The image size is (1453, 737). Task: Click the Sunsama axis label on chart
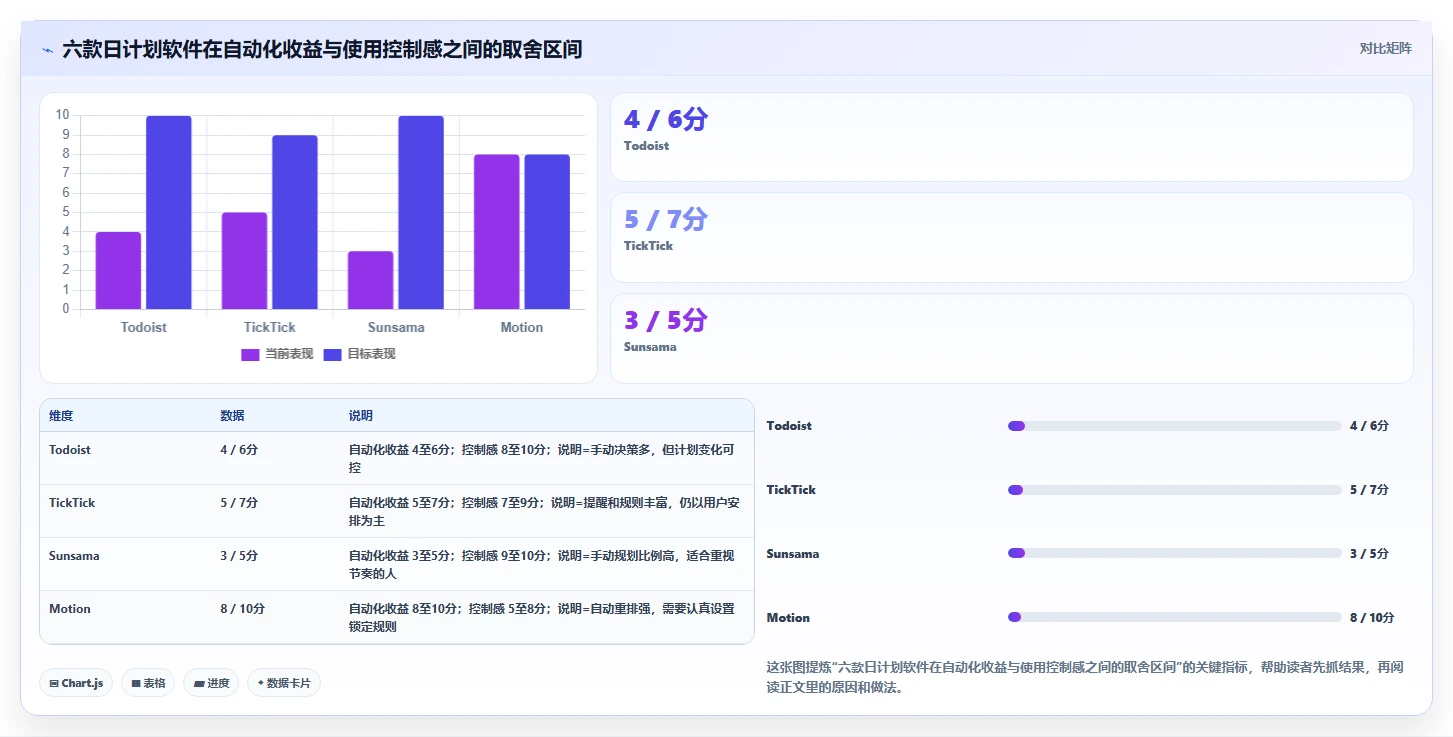[396, 328]
